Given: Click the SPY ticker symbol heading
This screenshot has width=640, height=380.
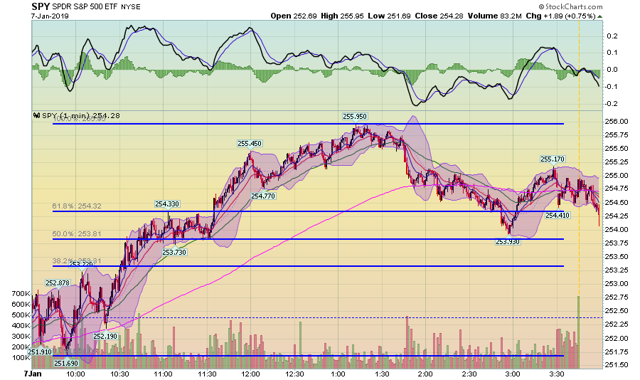Looking at the screenshot, I should tap(41, 7).
